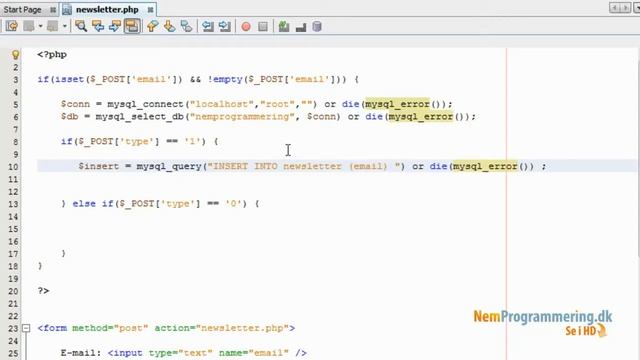This screenshot has width=640, height=360.
Task: Click the name="email" attribute on line 25
Action: pyautogui.click(x=253, y=353)
